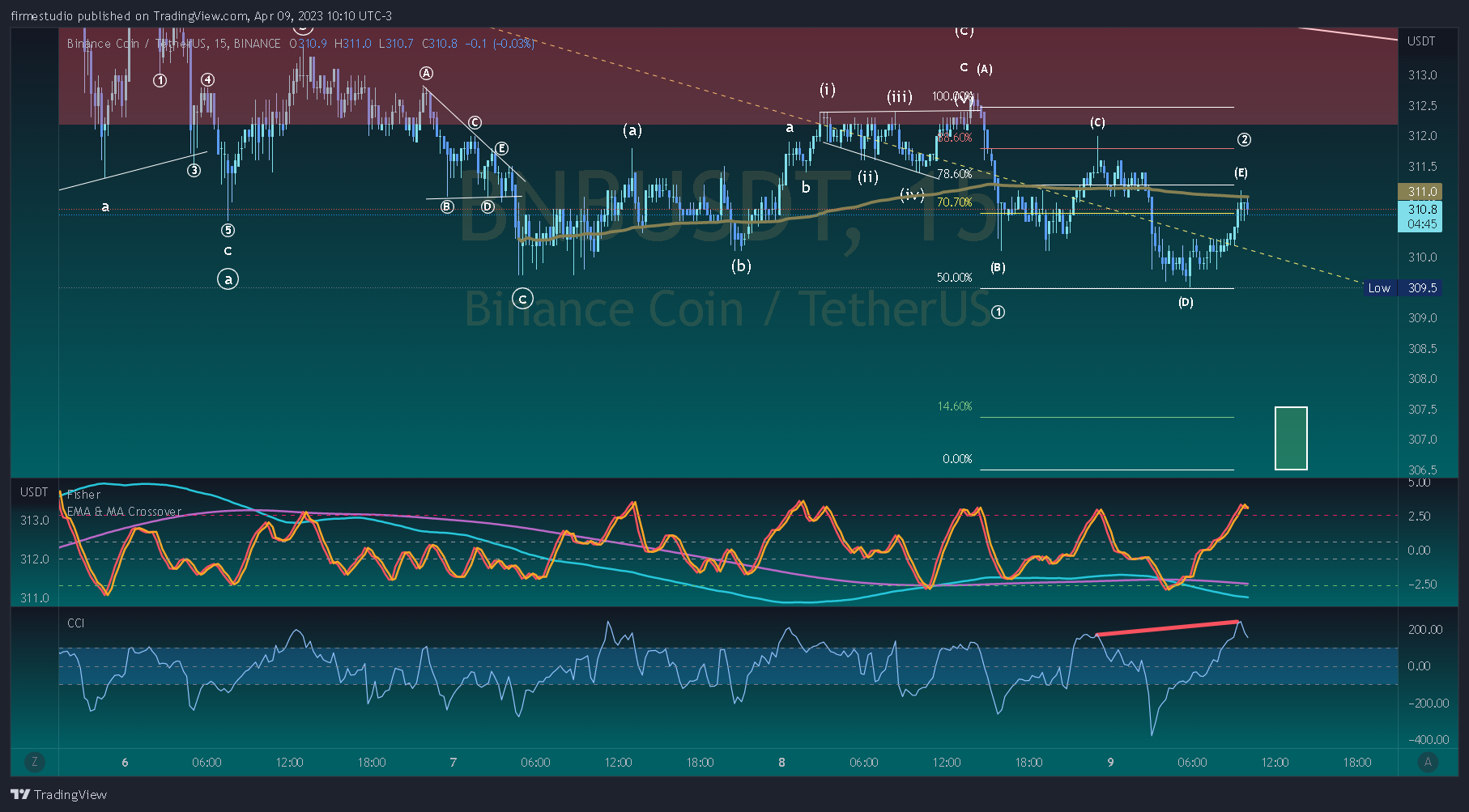Click the 306.5 price scale value
The image size is (1469, 812).
click(1423, 470)
